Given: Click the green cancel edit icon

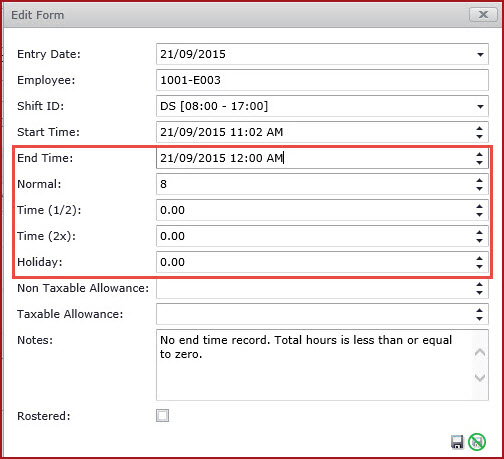Looking at the screenshot, I should [x=477, y=442].
